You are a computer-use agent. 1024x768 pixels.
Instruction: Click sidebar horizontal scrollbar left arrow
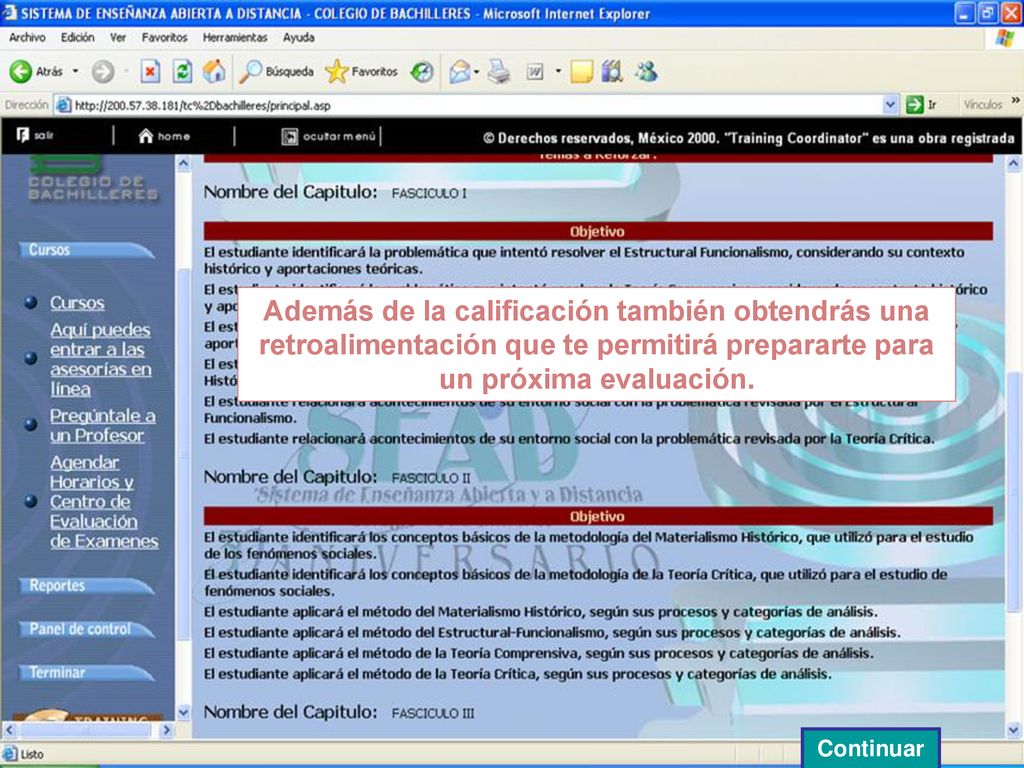10,729
